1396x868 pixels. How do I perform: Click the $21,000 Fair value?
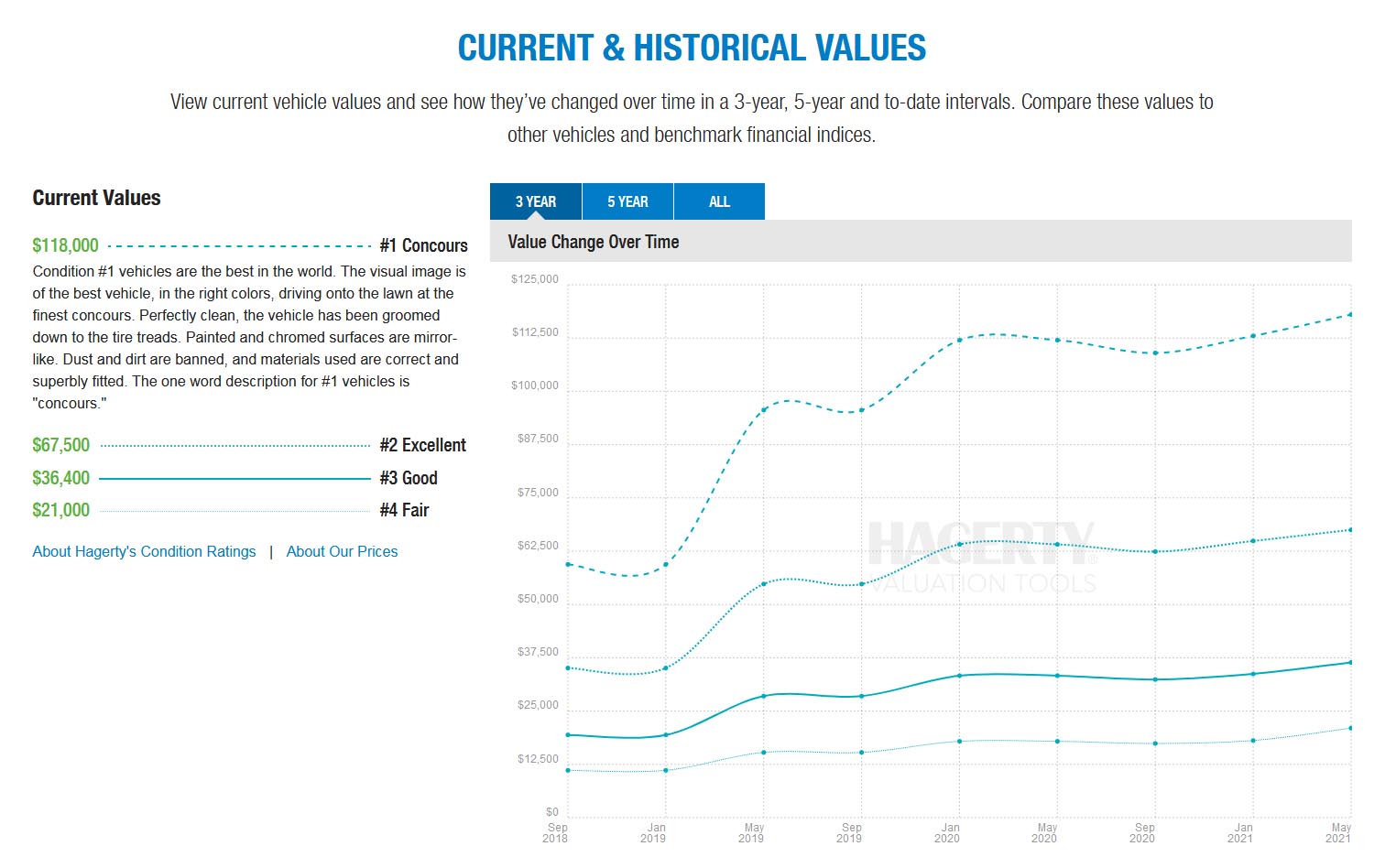(61, 510)
